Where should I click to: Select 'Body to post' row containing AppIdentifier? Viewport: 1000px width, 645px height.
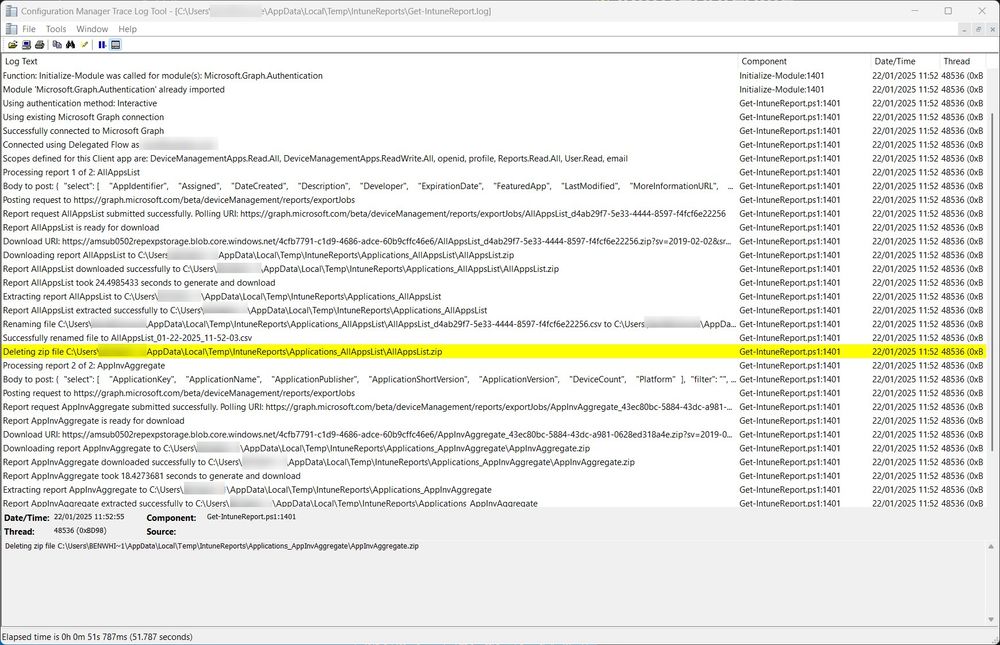point(494,186)
